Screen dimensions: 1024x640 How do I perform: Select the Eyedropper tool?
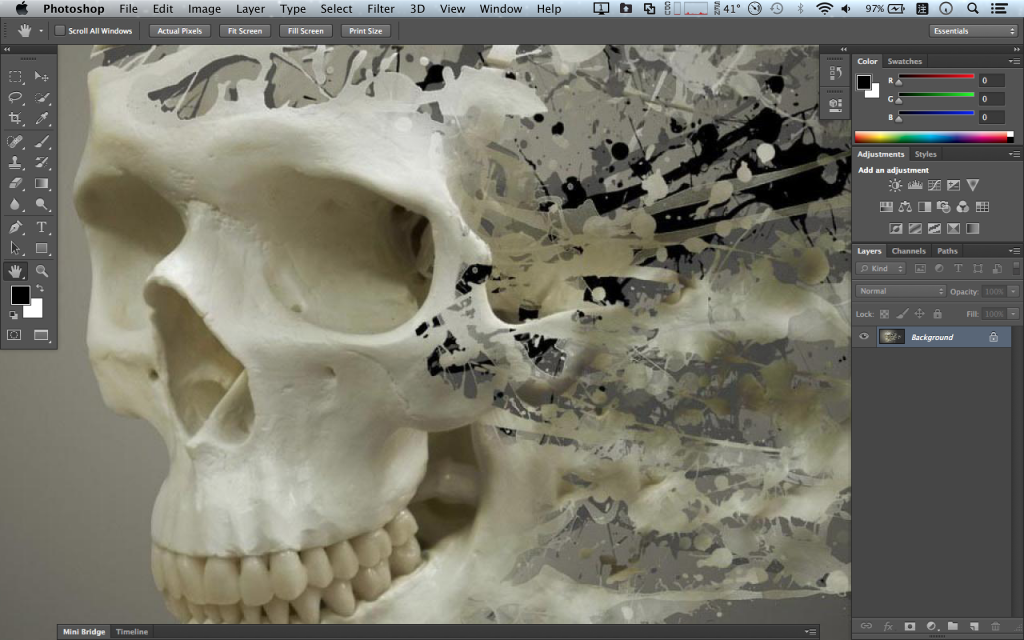pos(42,119)
